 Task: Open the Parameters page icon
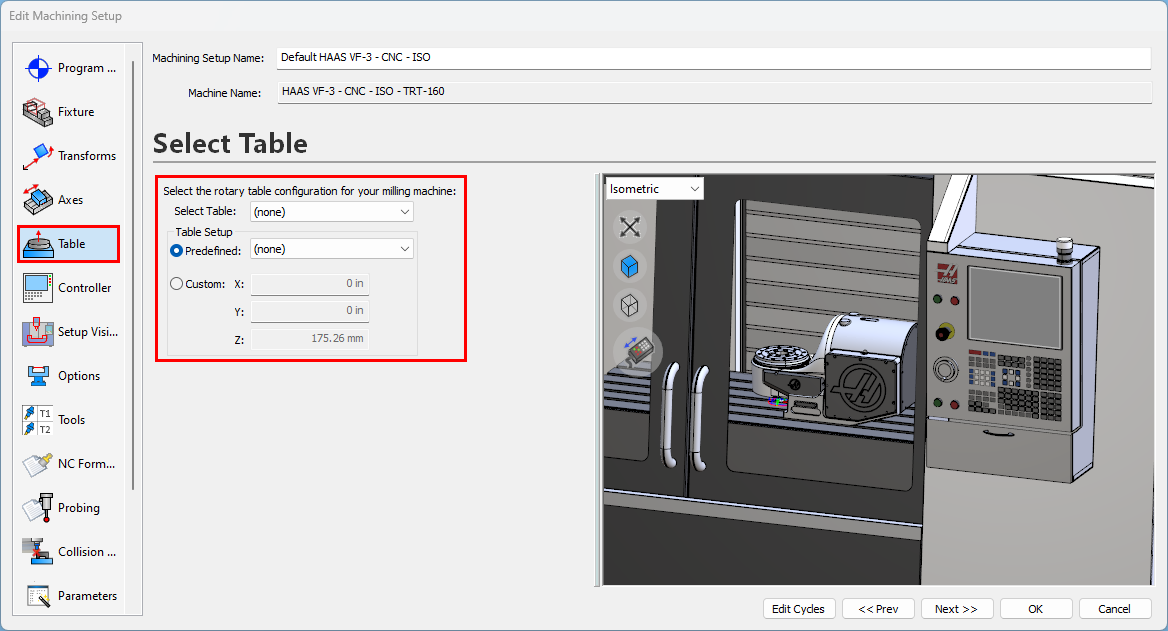point(37,595)
